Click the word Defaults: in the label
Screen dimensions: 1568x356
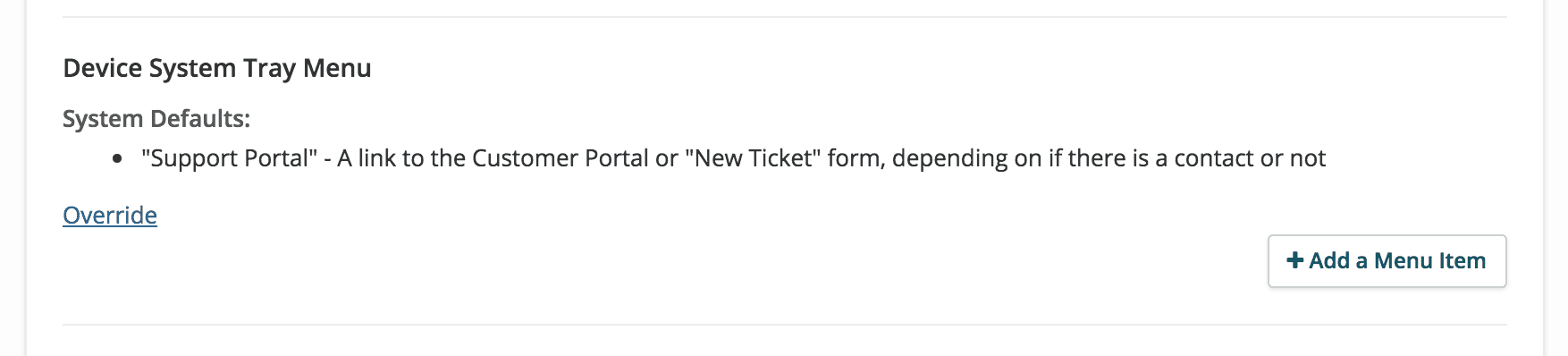coord(200,119)
